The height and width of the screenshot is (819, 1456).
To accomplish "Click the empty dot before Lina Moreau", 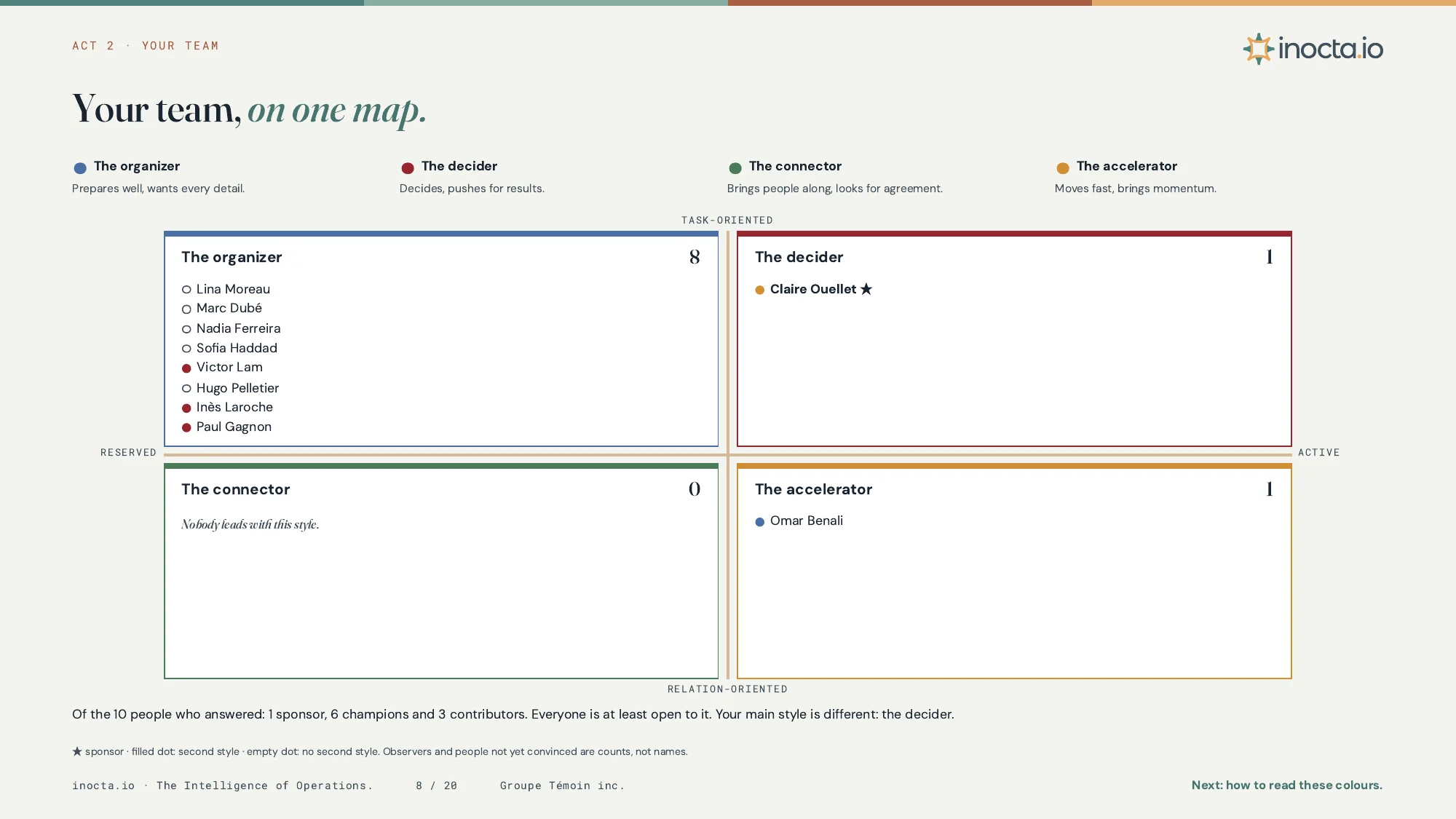I will (x=186, y=290).
